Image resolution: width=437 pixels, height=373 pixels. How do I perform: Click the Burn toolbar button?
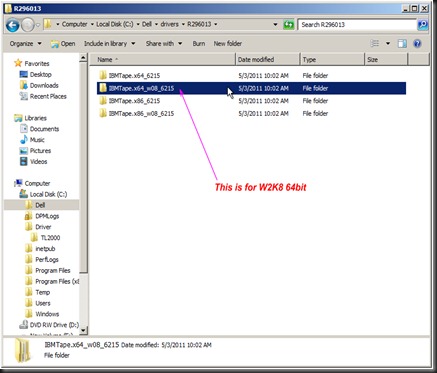(x=199, y=44)
